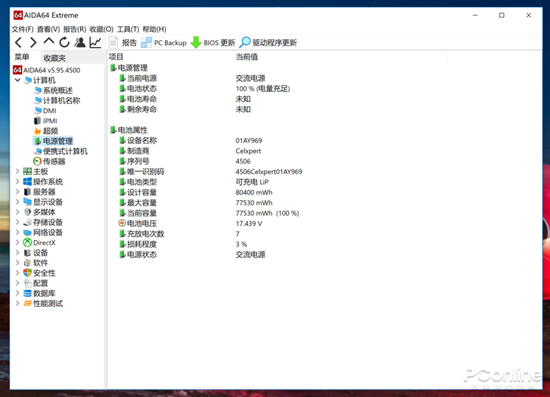Go back with the left arrow toolbar icon
Viewport: 550px width, 397px height.
tap(19, 43)
